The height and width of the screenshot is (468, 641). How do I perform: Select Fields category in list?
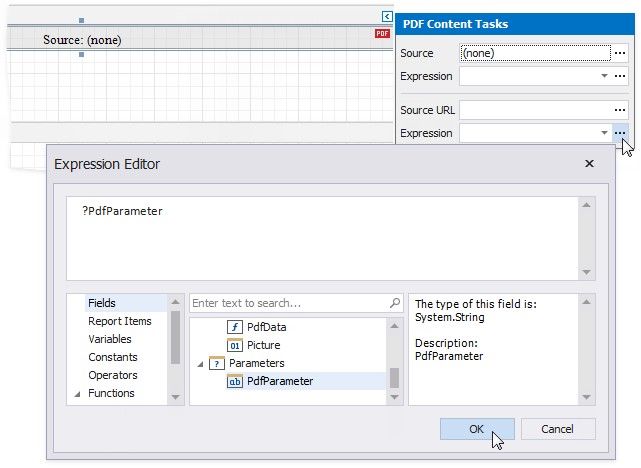[x=102, y=303]
